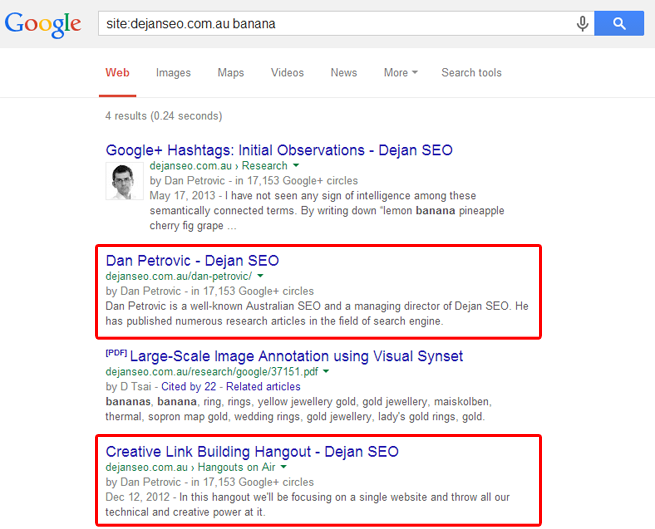This screenshot has height=529, width=655.
Task: Expand arrow beside 37151.pdf URL
Action: click(x=326, y=371)
